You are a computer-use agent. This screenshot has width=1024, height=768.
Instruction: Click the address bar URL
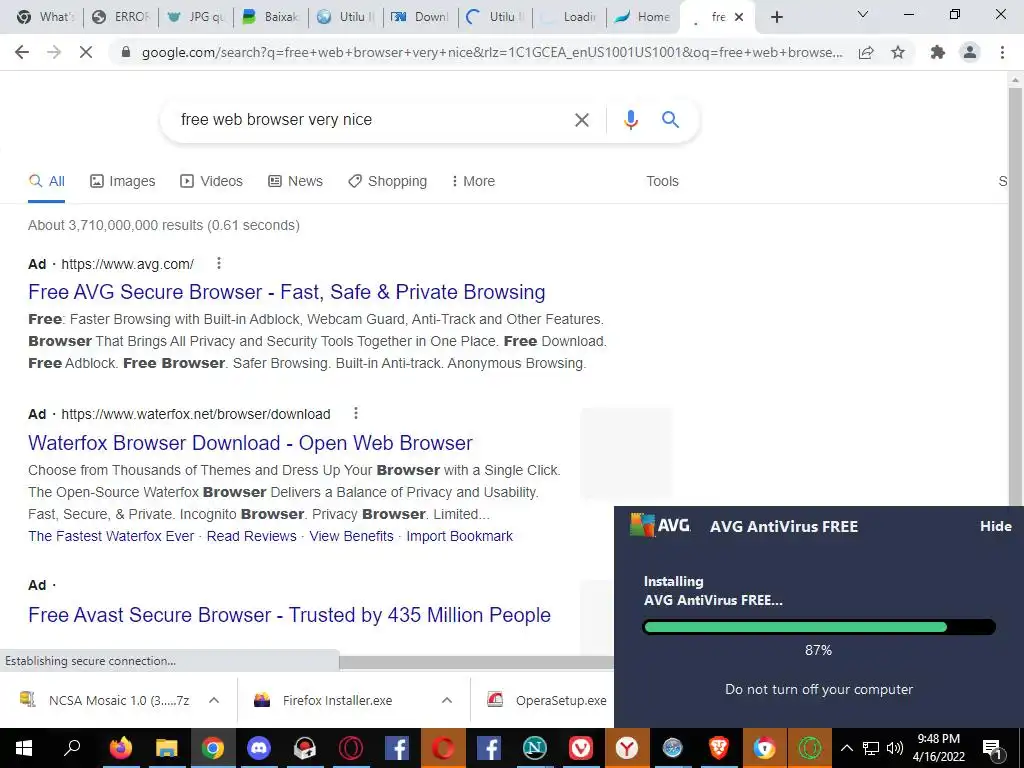pos(492,52)
